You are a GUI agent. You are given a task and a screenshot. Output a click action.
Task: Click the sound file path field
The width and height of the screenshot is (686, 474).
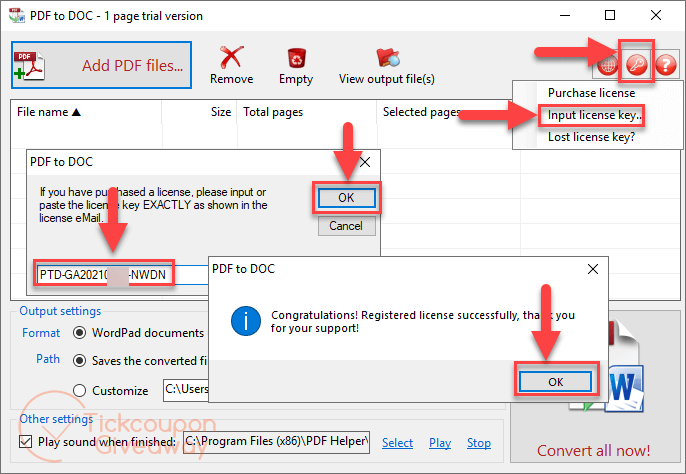276,442
